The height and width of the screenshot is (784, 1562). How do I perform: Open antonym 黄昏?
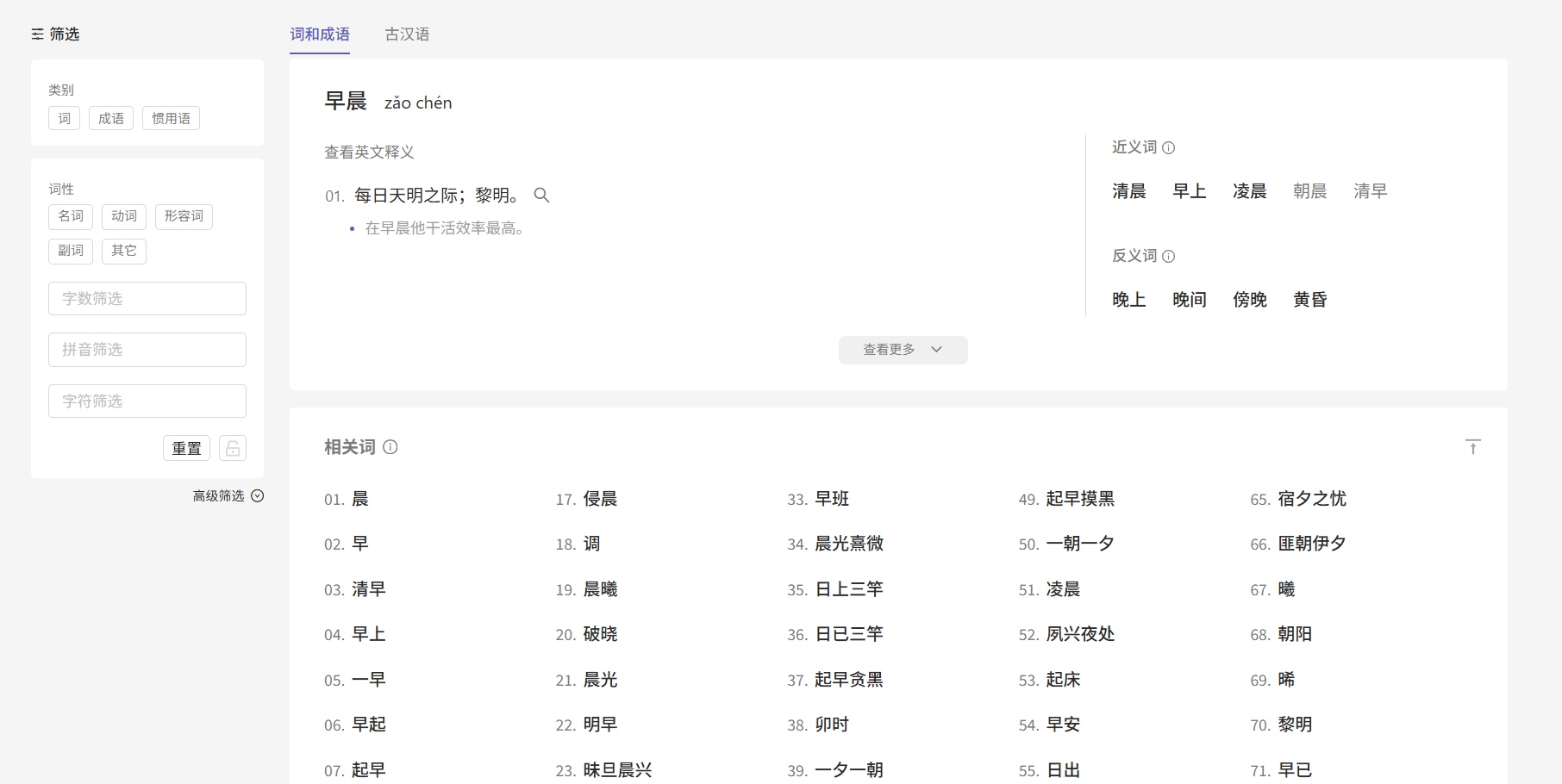1310,300
